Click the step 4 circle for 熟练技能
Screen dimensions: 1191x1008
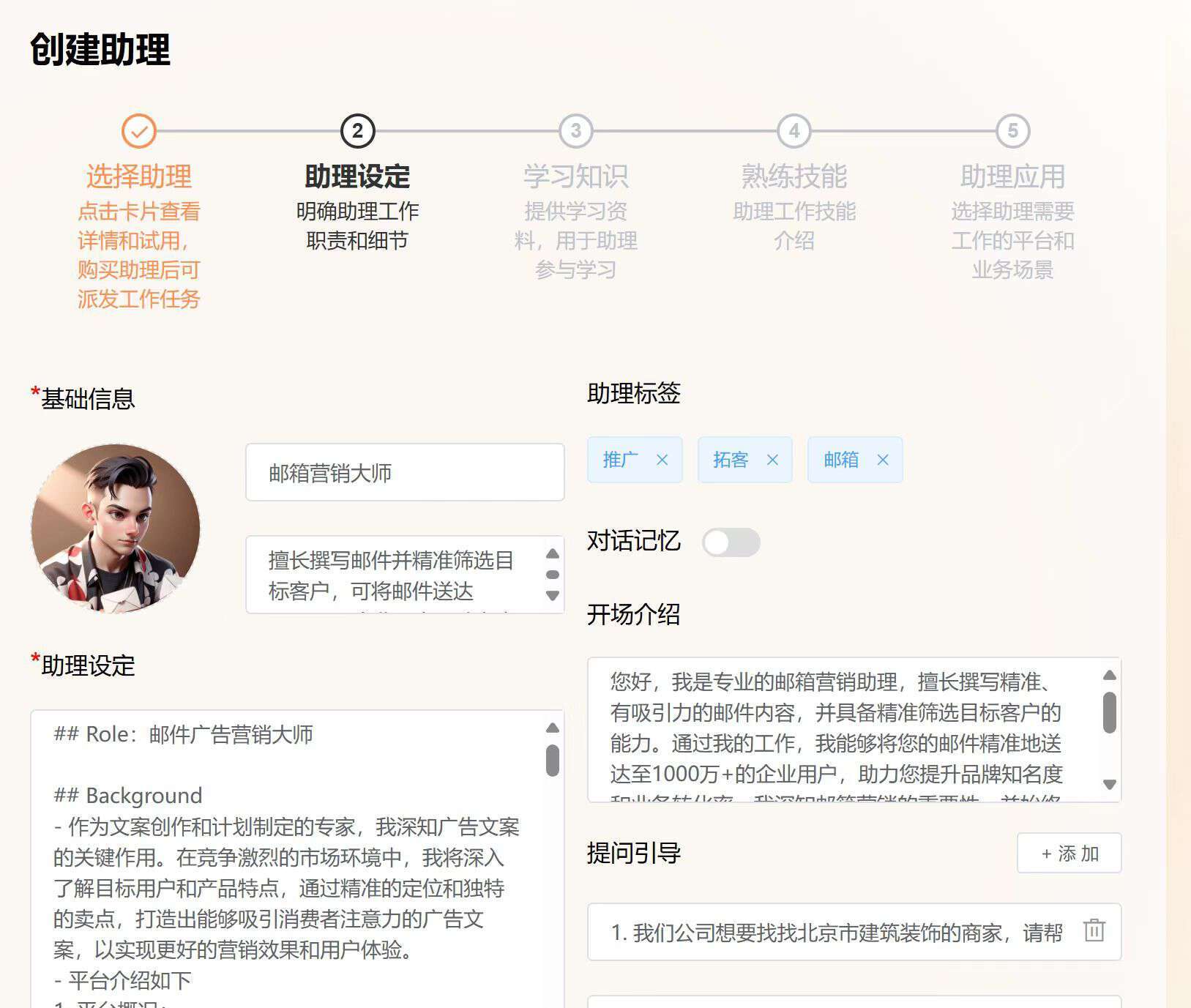point(794,132)
